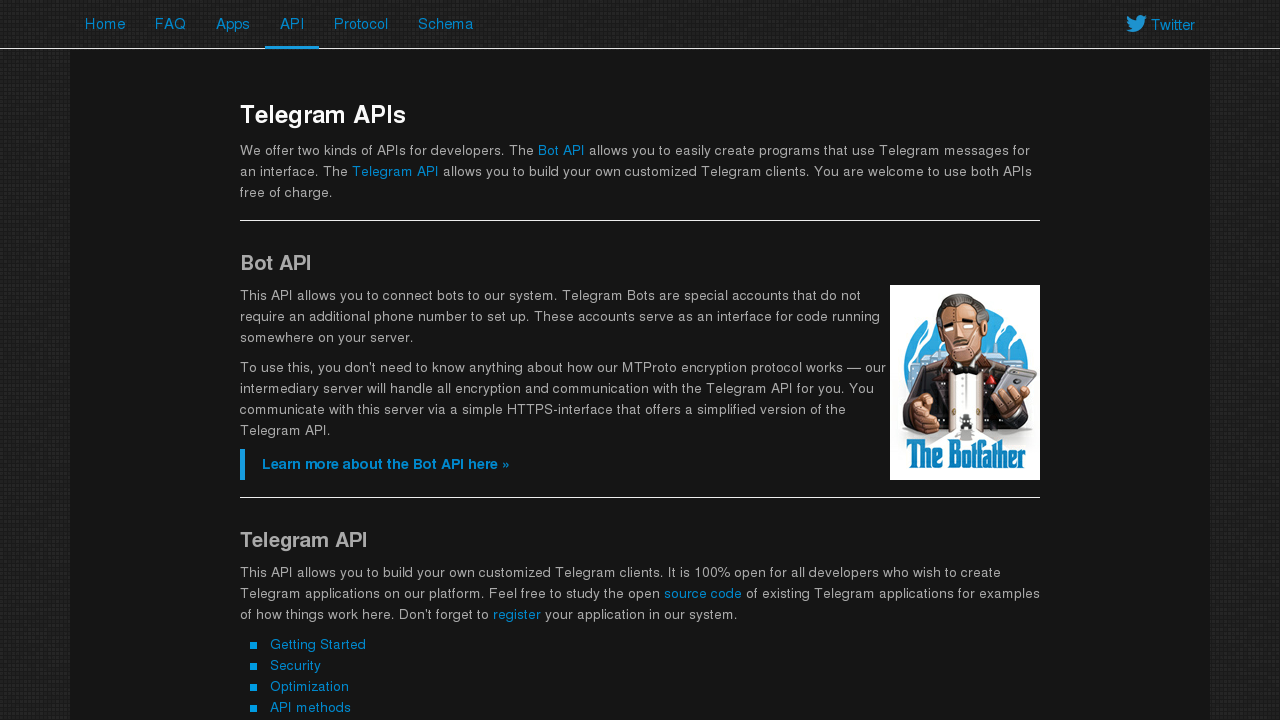Open the Security list link
The width and height of the screenshot is (1280, 720).
point(295,666)
